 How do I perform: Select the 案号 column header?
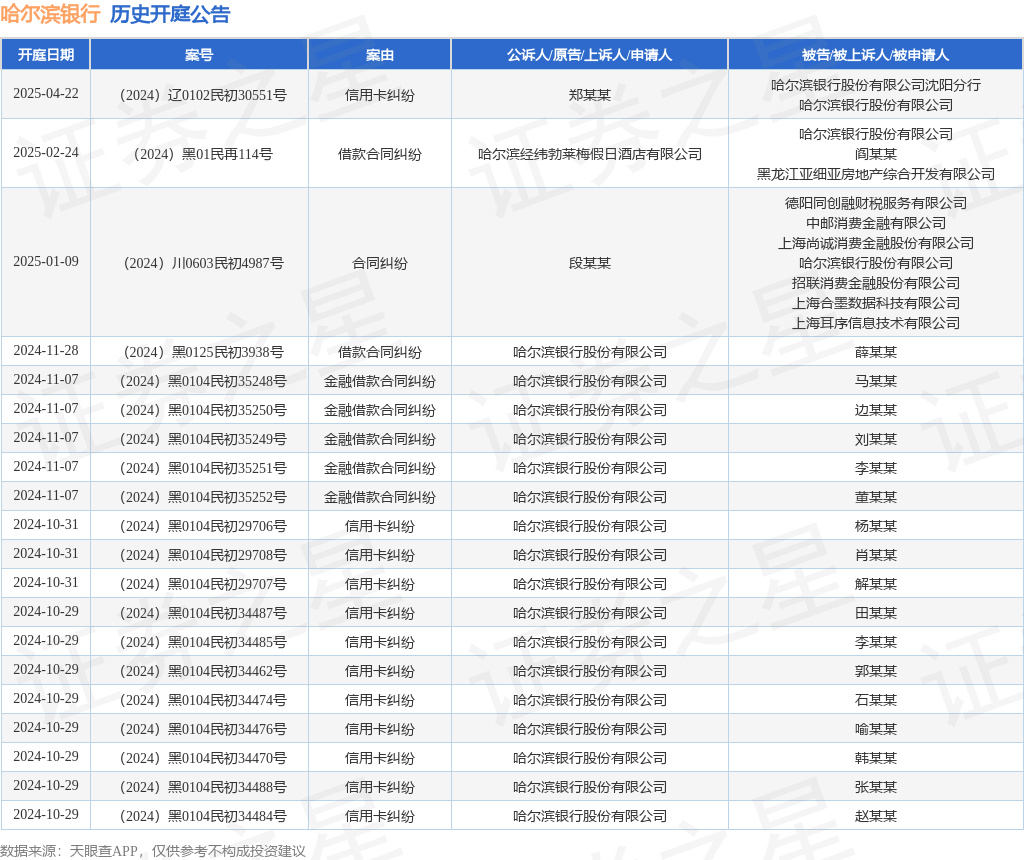click(199, 55)
